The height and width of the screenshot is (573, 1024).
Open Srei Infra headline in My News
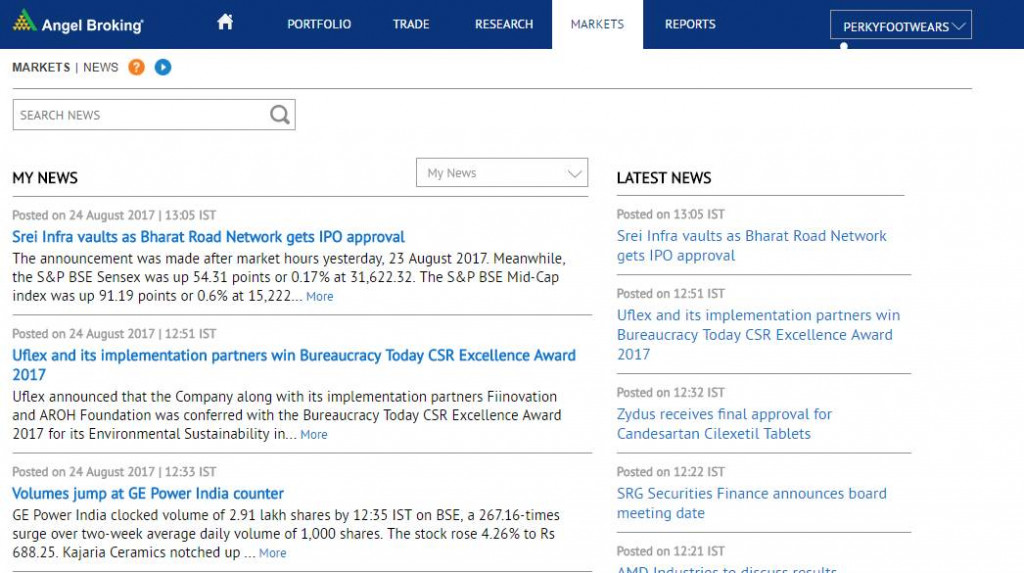click(208, 237)
